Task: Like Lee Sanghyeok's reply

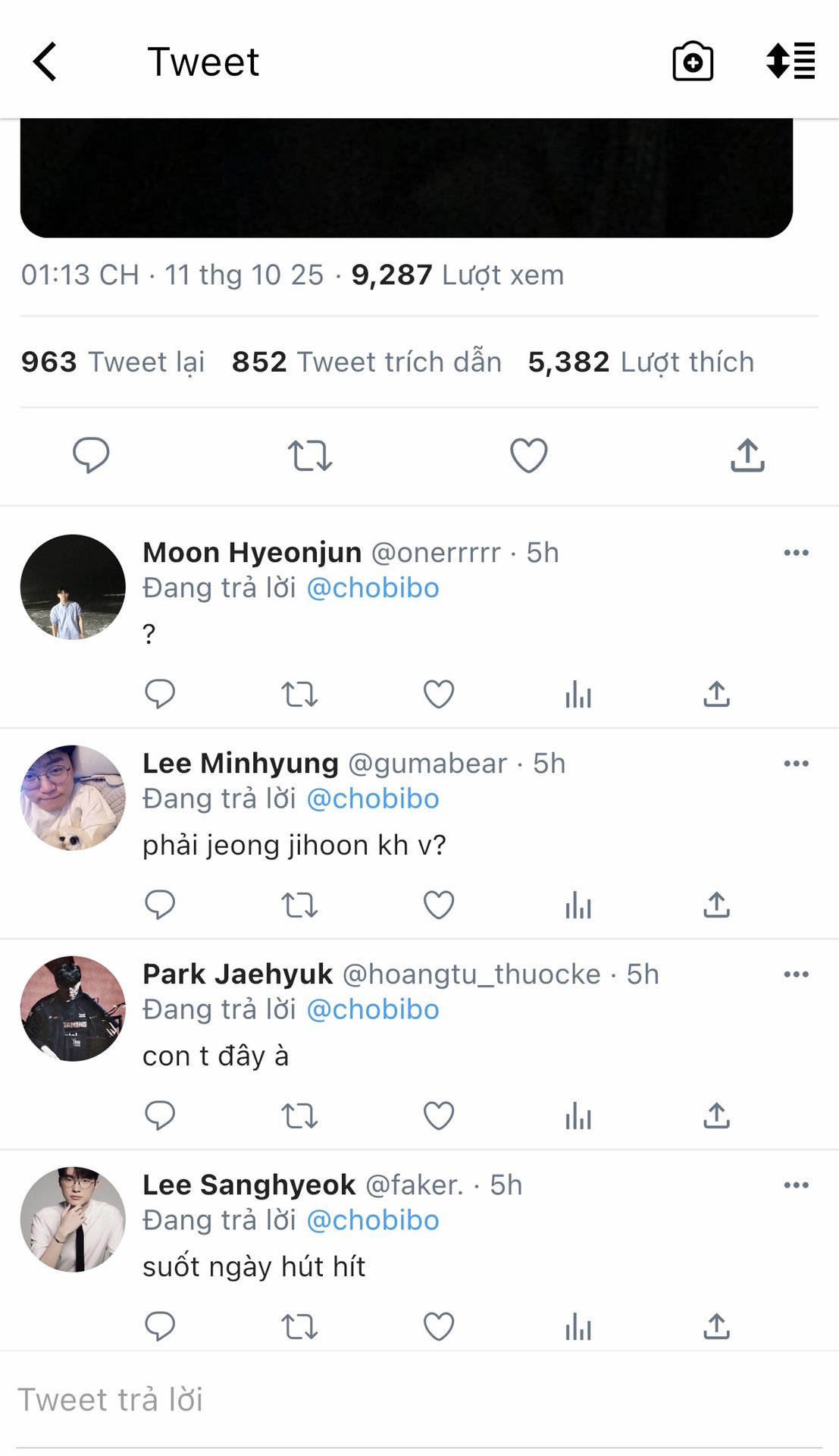Action: tap(438, 1326)
